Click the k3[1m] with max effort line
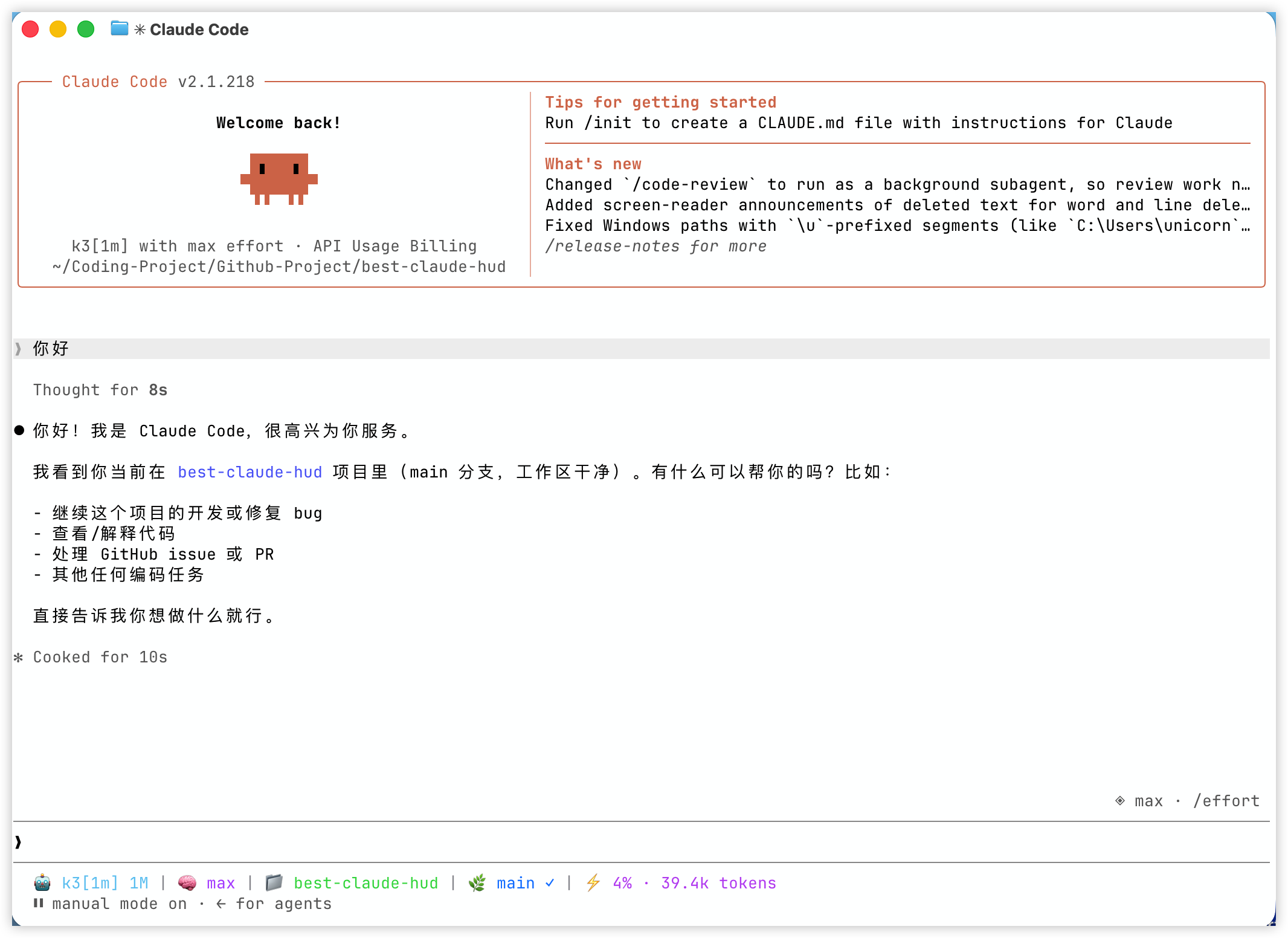 274,246
